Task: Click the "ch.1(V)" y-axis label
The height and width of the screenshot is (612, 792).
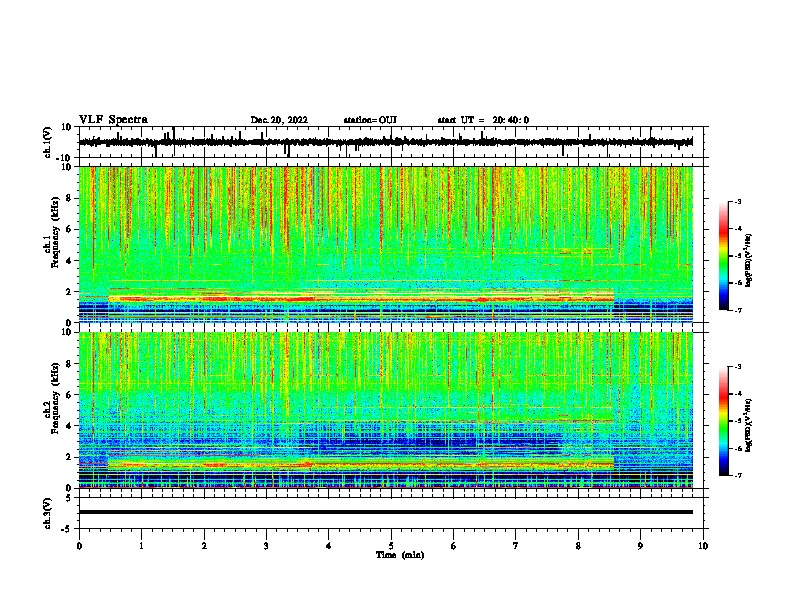Action: pos(48,142)
